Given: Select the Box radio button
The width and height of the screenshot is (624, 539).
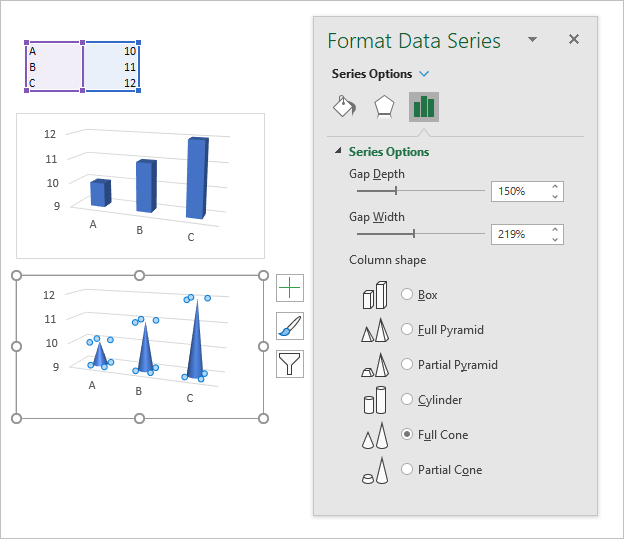Looking at the screenshot, I should (407, 294).
